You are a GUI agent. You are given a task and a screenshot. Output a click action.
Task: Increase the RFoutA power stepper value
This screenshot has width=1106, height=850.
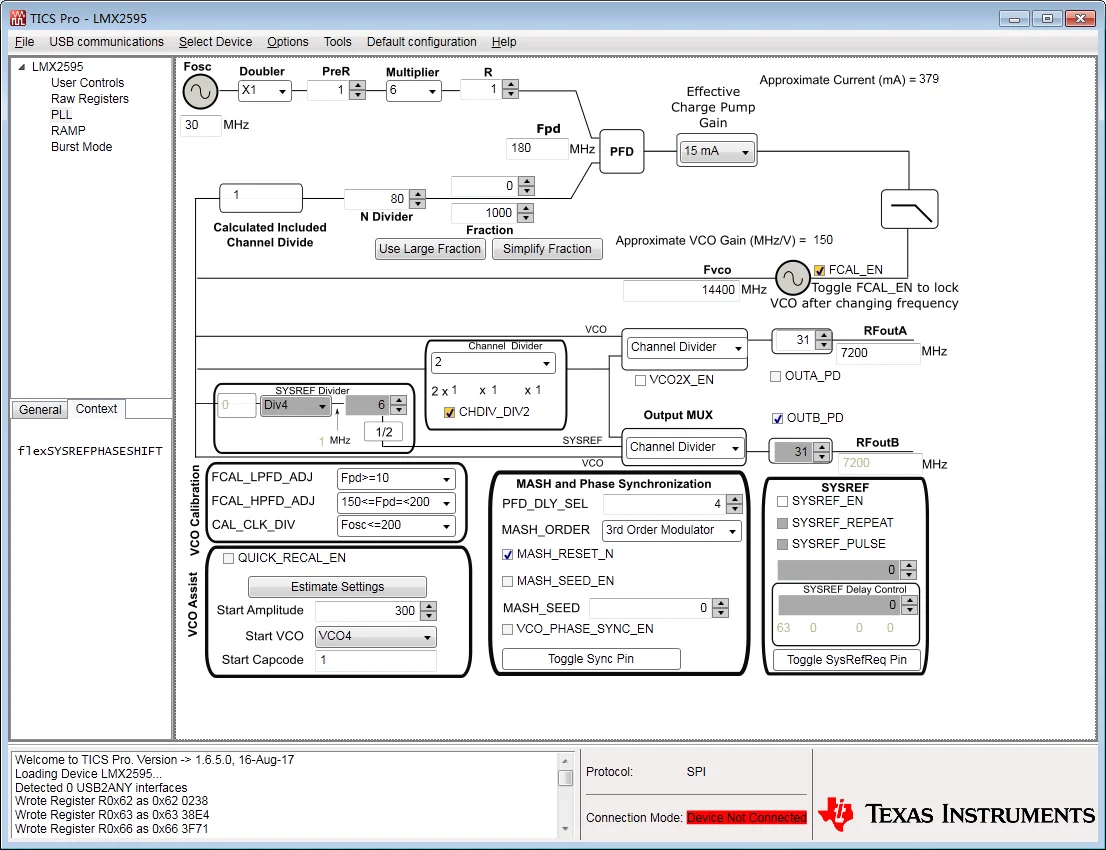[823, 336]
